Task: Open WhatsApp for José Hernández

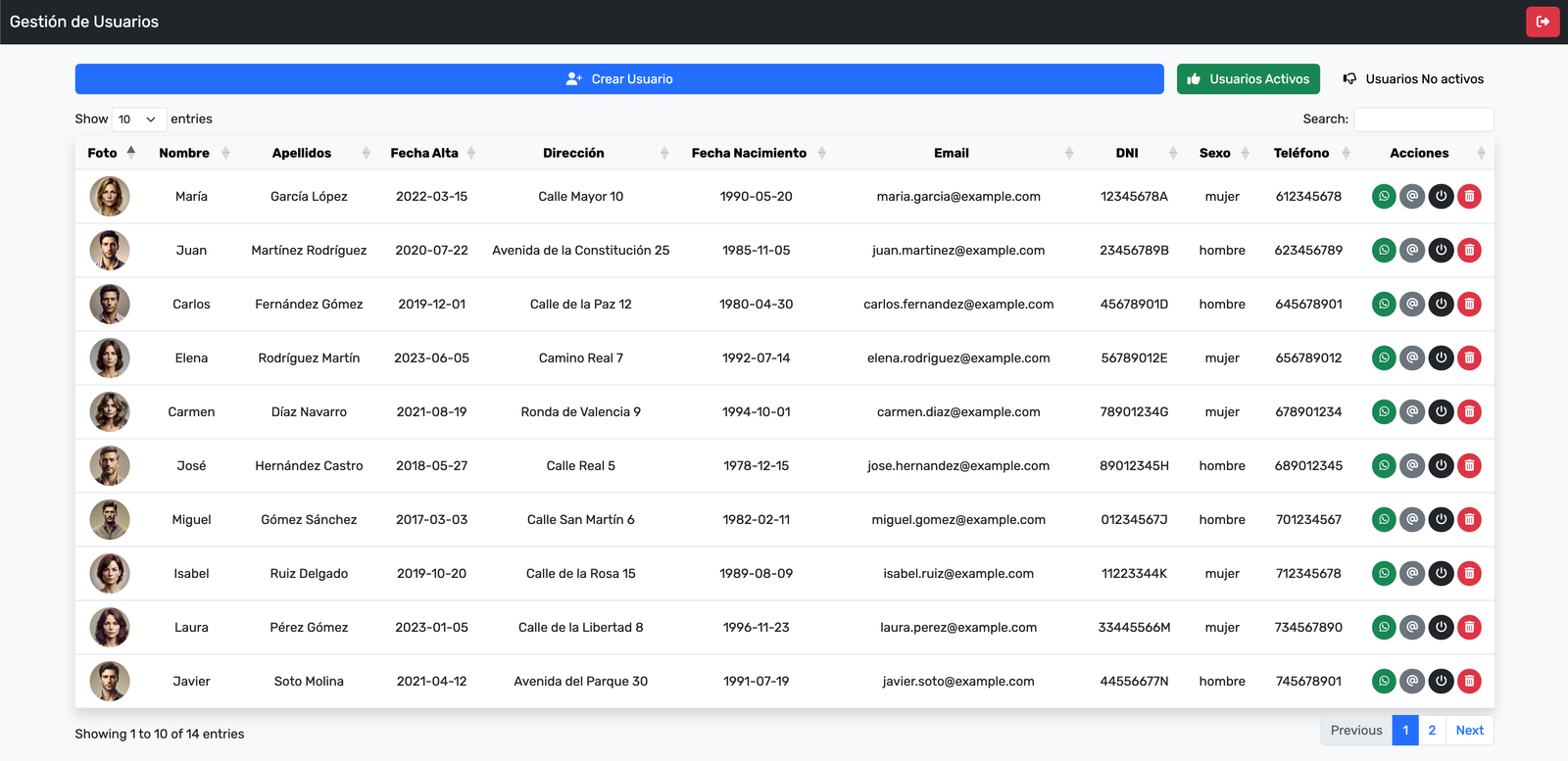Action: click(1384, 465)
